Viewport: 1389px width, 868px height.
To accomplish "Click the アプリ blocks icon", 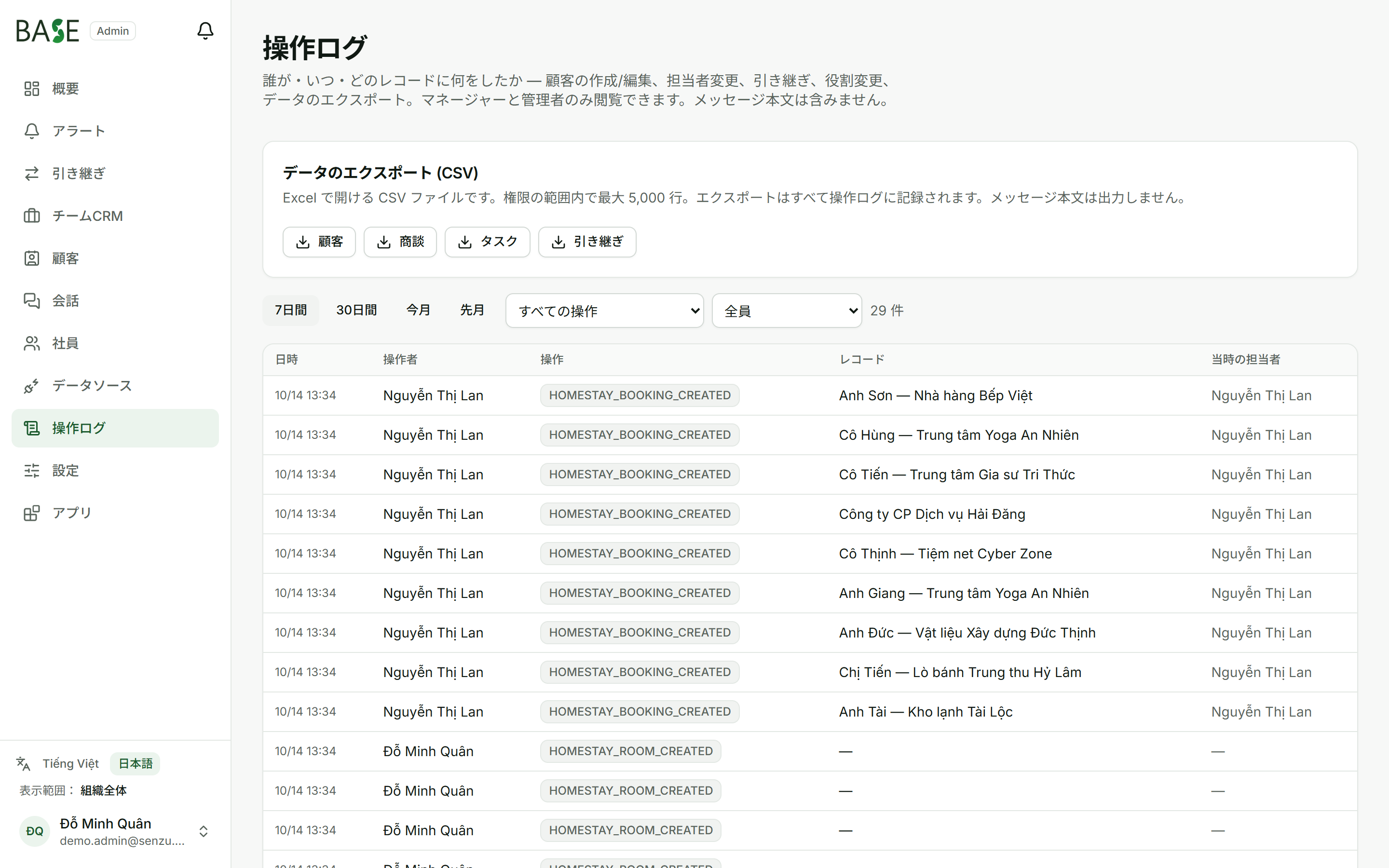I will (x=31, y=513).
